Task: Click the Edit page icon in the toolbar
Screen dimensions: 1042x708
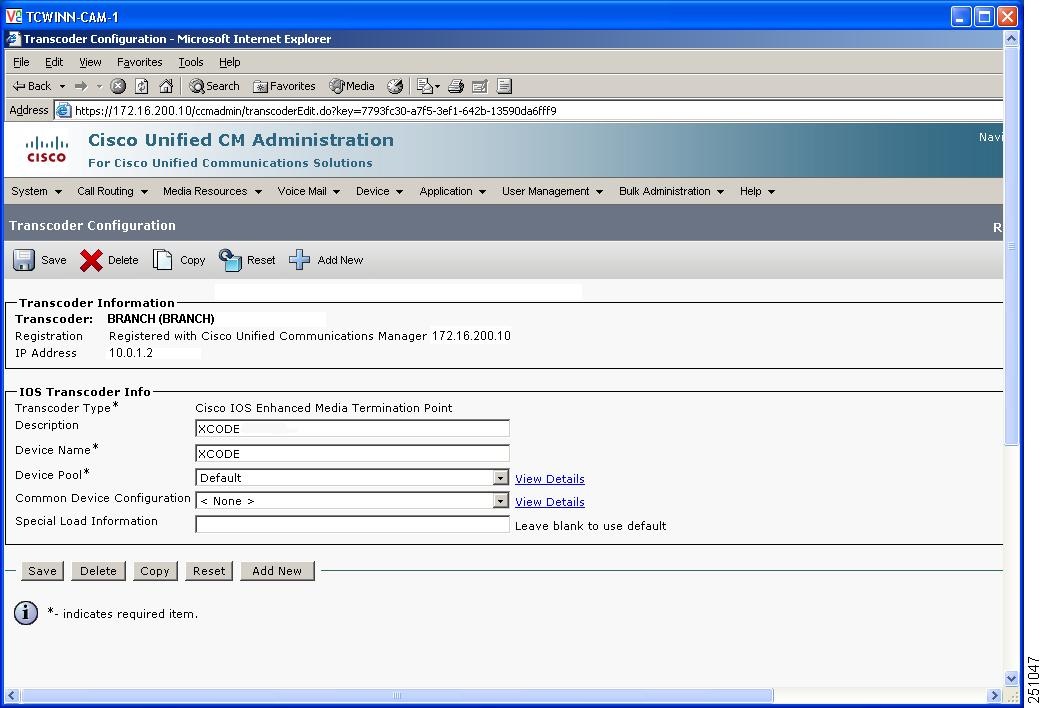Action: click(x=480, y=86)
